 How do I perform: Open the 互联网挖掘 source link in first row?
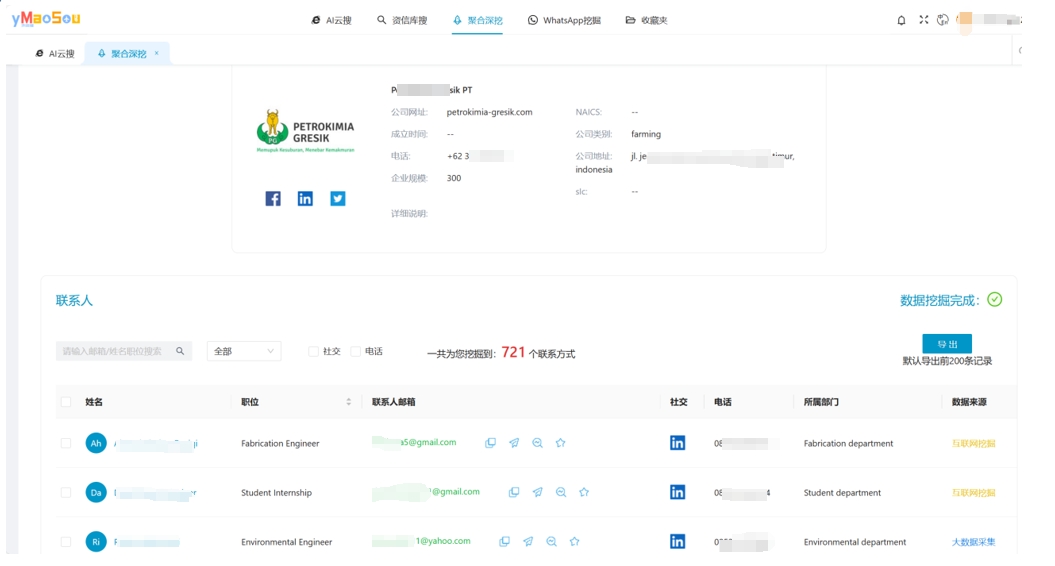click(x=973, y=443)
